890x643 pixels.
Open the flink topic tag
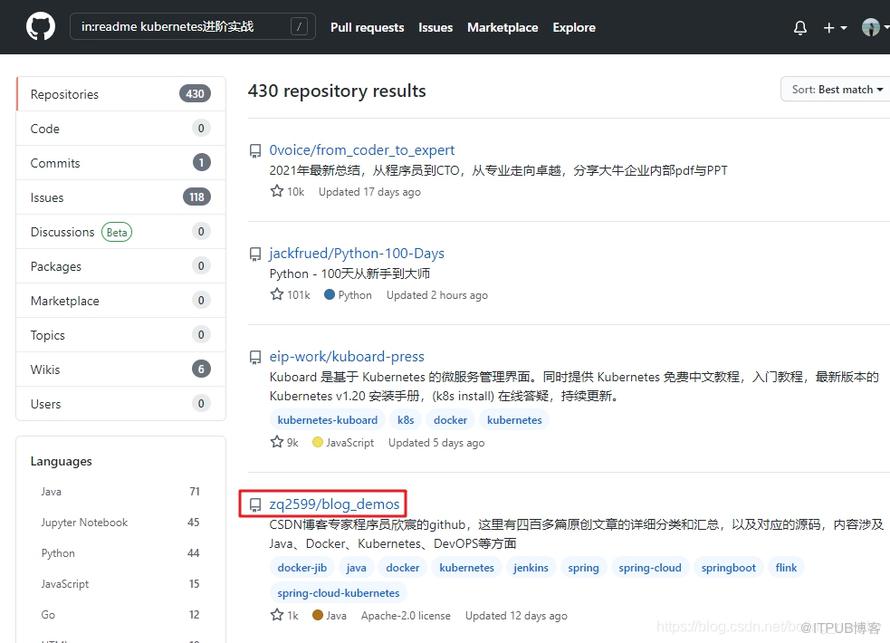pos(786,568)
